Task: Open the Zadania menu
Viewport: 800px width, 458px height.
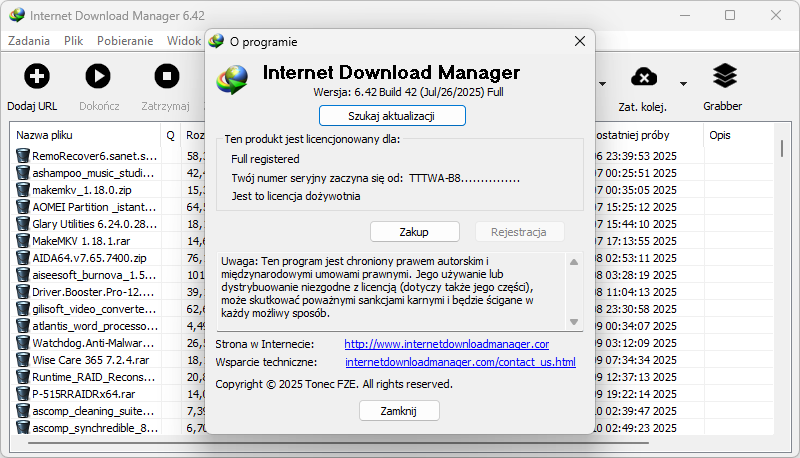Action: pos(29,41)
